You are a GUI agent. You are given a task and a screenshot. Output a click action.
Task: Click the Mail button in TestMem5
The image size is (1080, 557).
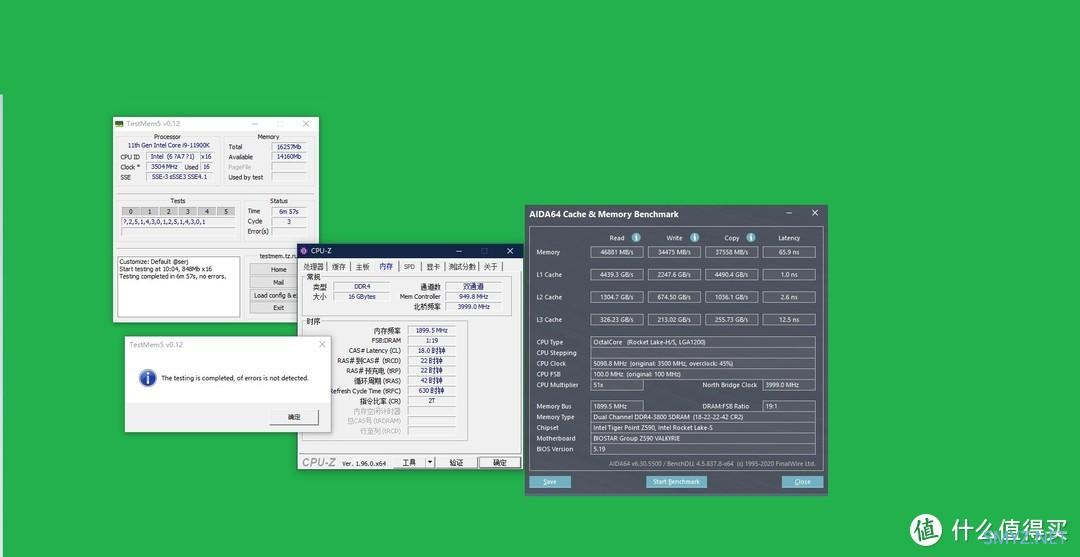click(x=278, y=282)
